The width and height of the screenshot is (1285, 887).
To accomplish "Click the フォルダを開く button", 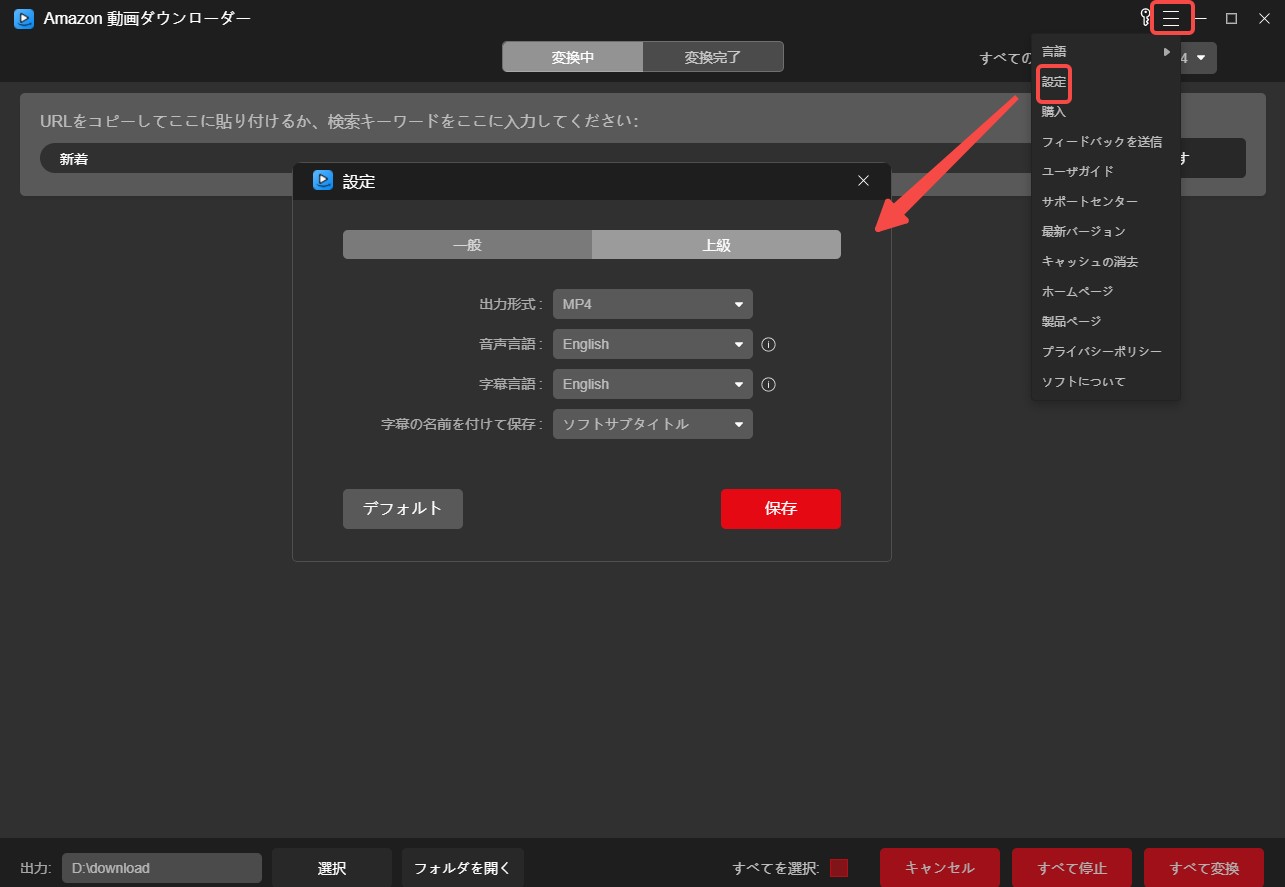I will click(462, 868).
